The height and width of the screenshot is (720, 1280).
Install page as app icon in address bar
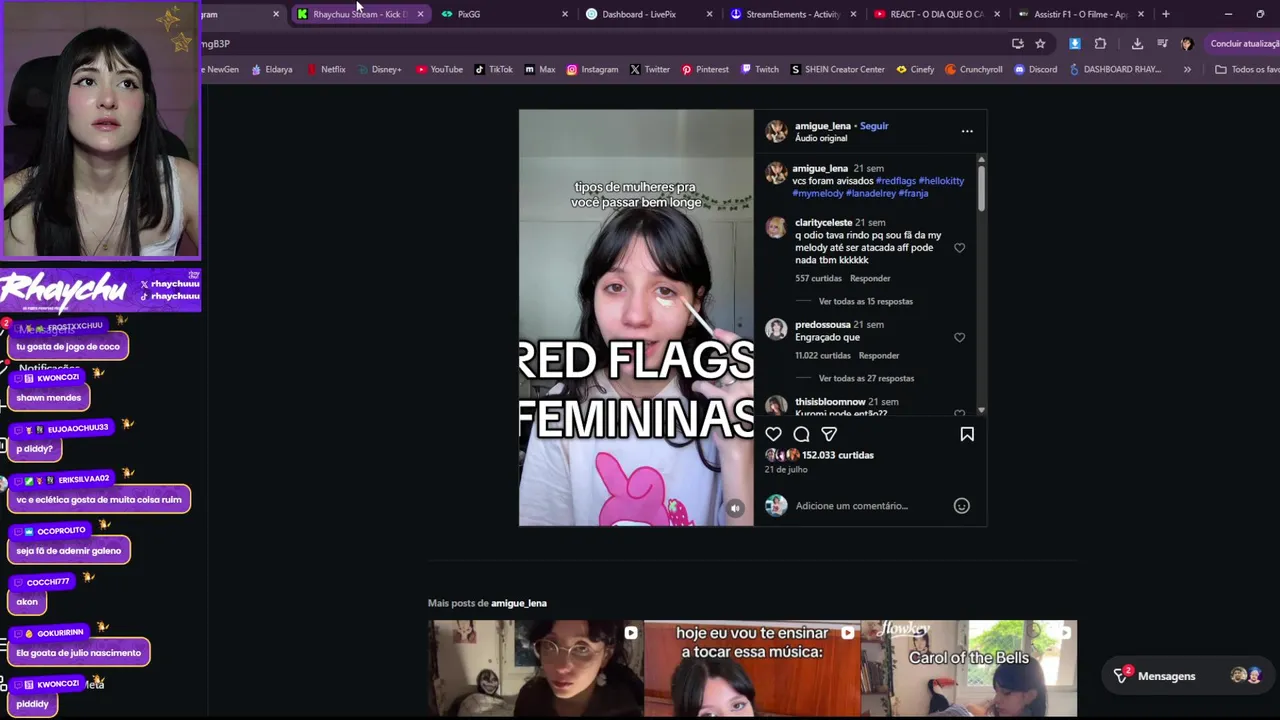(x=1018, y=44)
